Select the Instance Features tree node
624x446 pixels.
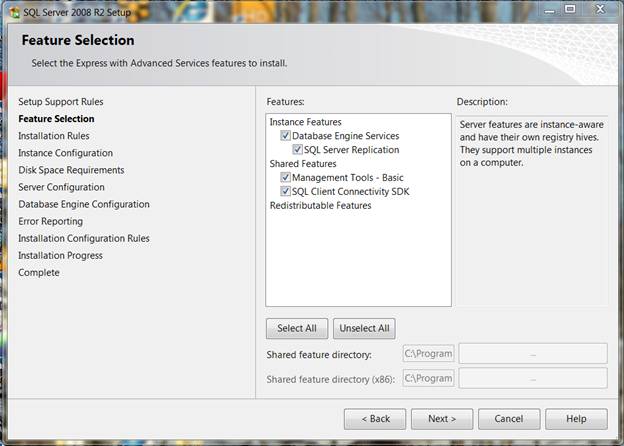pyautogui.click(x=306, y=122)
